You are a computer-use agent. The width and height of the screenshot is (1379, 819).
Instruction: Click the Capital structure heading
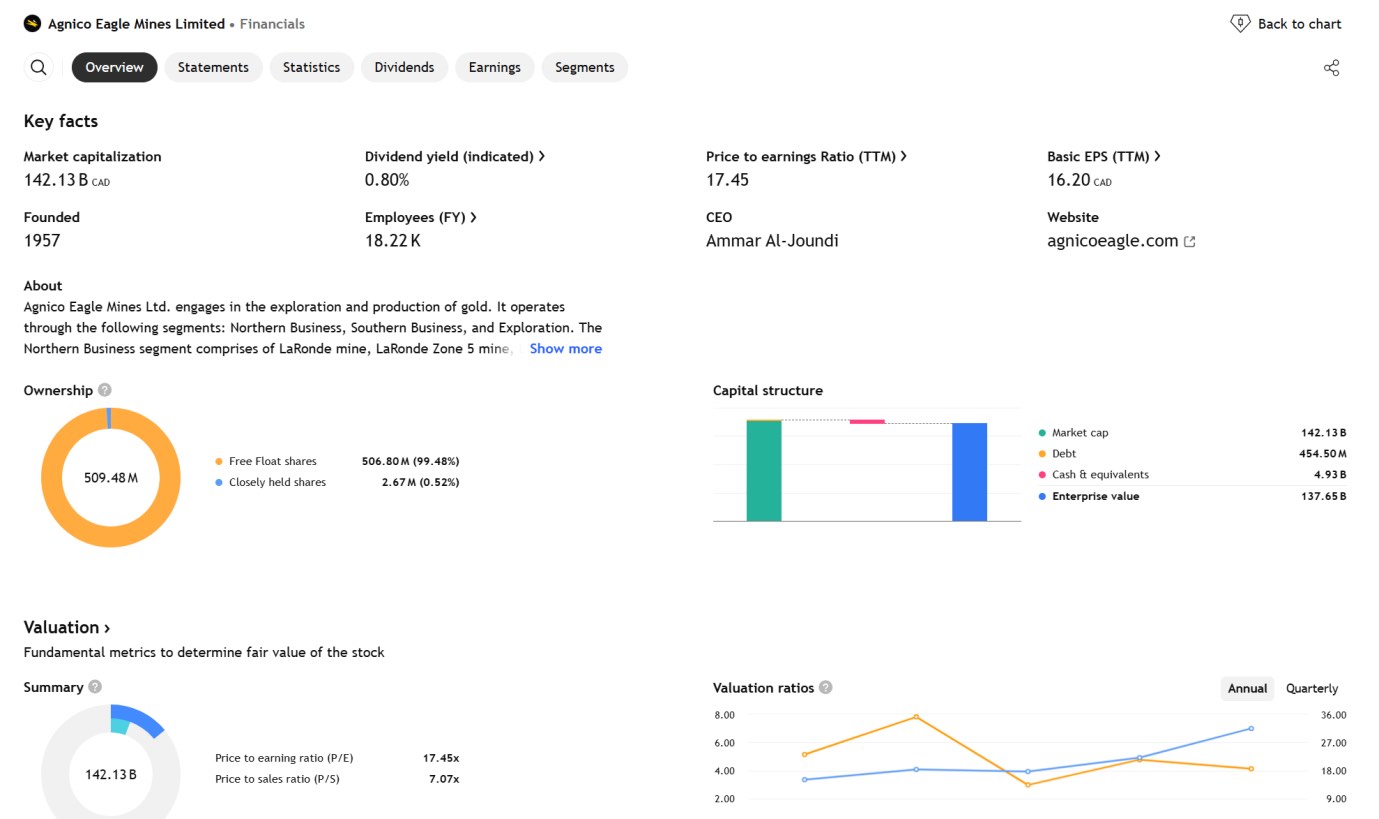(768, 391)
